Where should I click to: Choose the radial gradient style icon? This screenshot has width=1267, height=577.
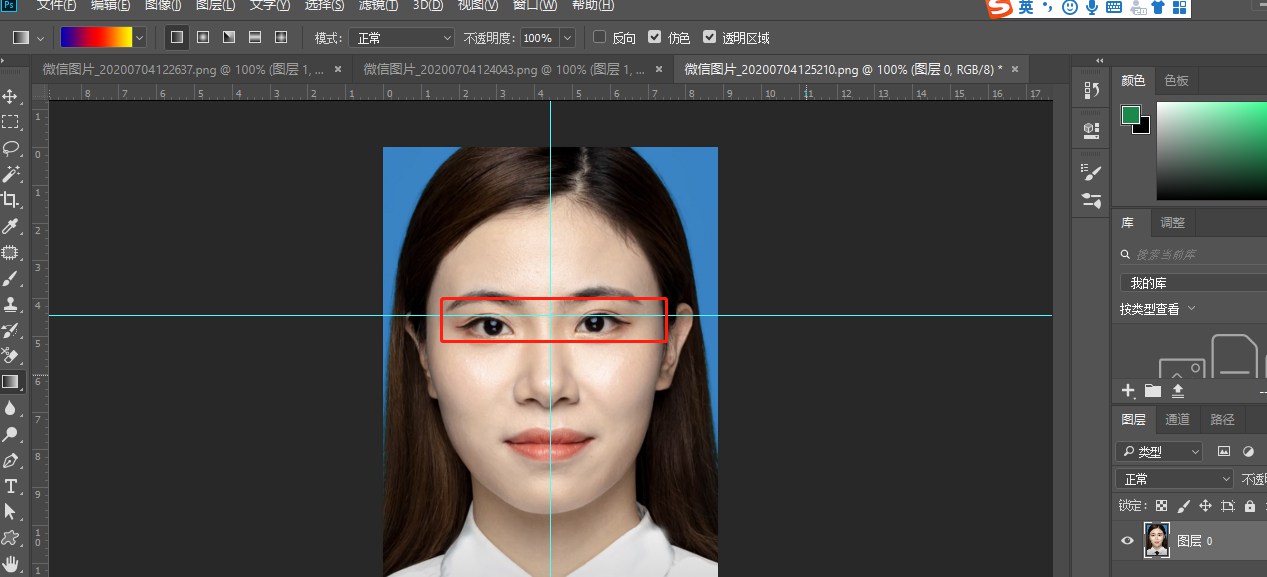(x=203, y=37)
